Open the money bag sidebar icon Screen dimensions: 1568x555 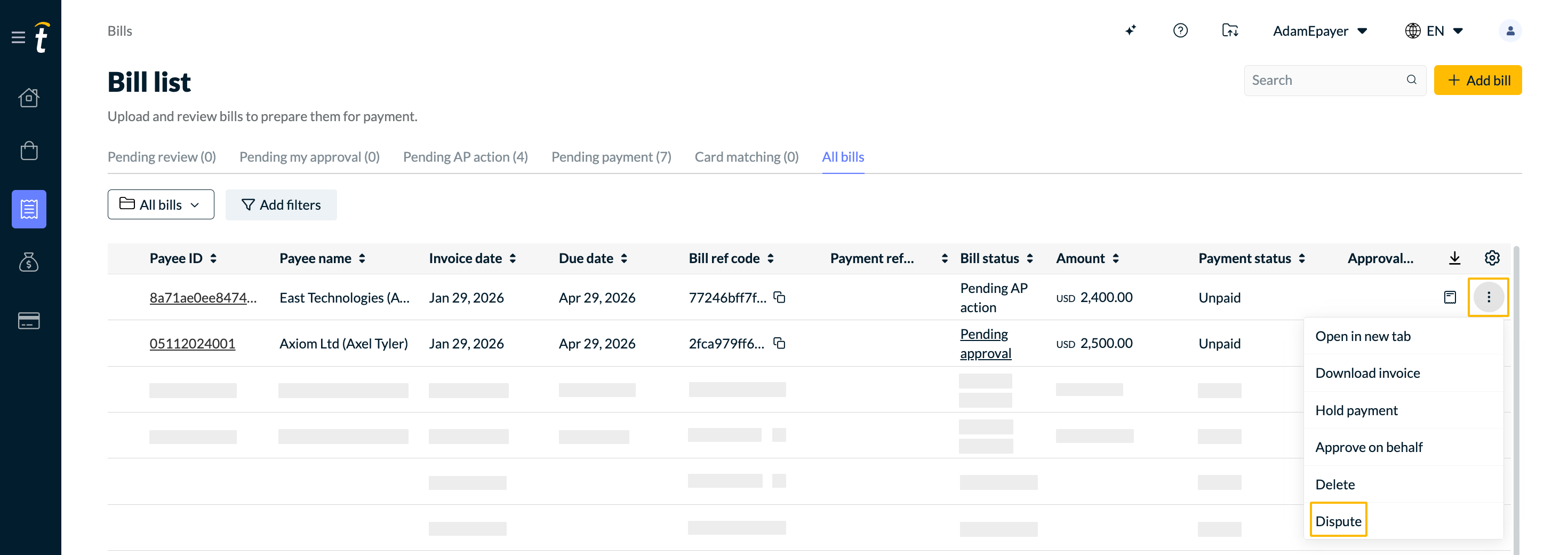[x=29, y=262]
